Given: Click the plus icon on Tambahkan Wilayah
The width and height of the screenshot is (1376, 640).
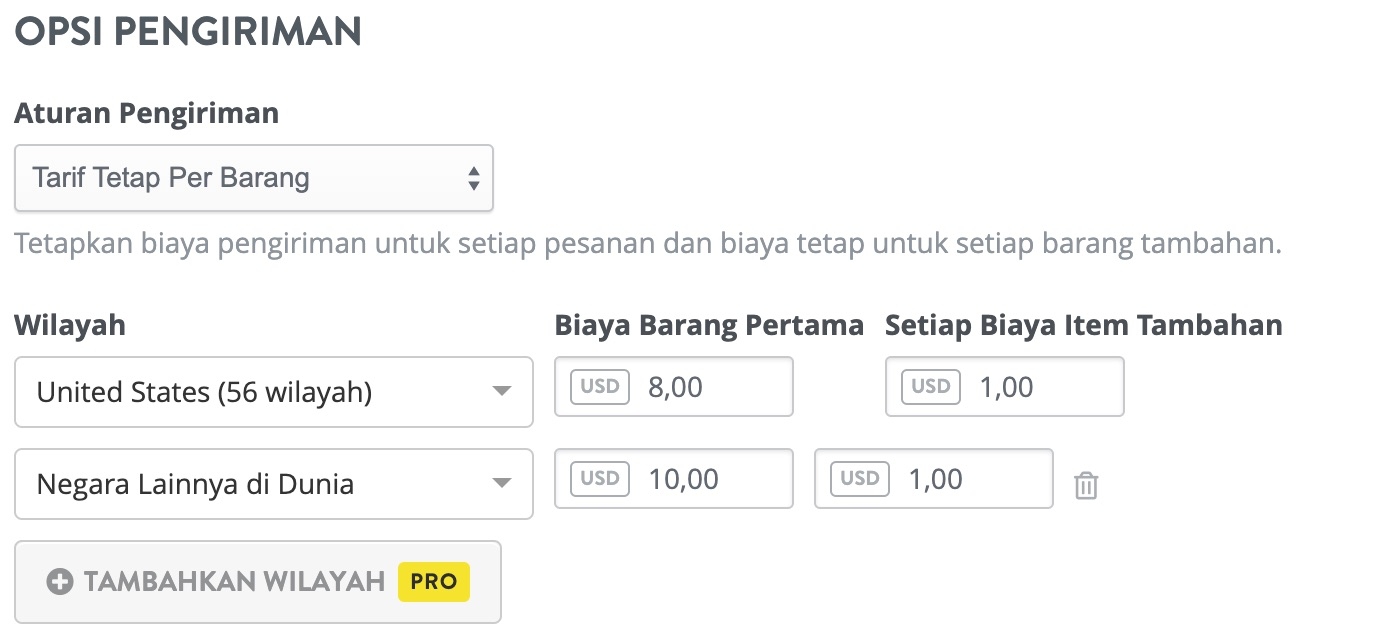Looking at the screenshot, I should click(x=60, y=582).
